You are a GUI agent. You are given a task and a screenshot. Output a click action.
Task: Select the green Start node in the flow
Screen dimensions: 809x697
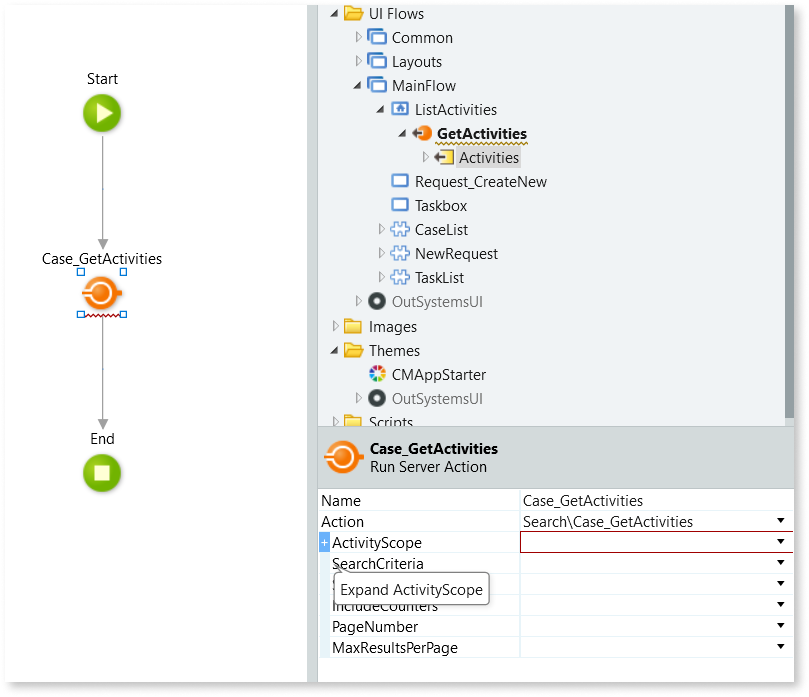[101, 113]
